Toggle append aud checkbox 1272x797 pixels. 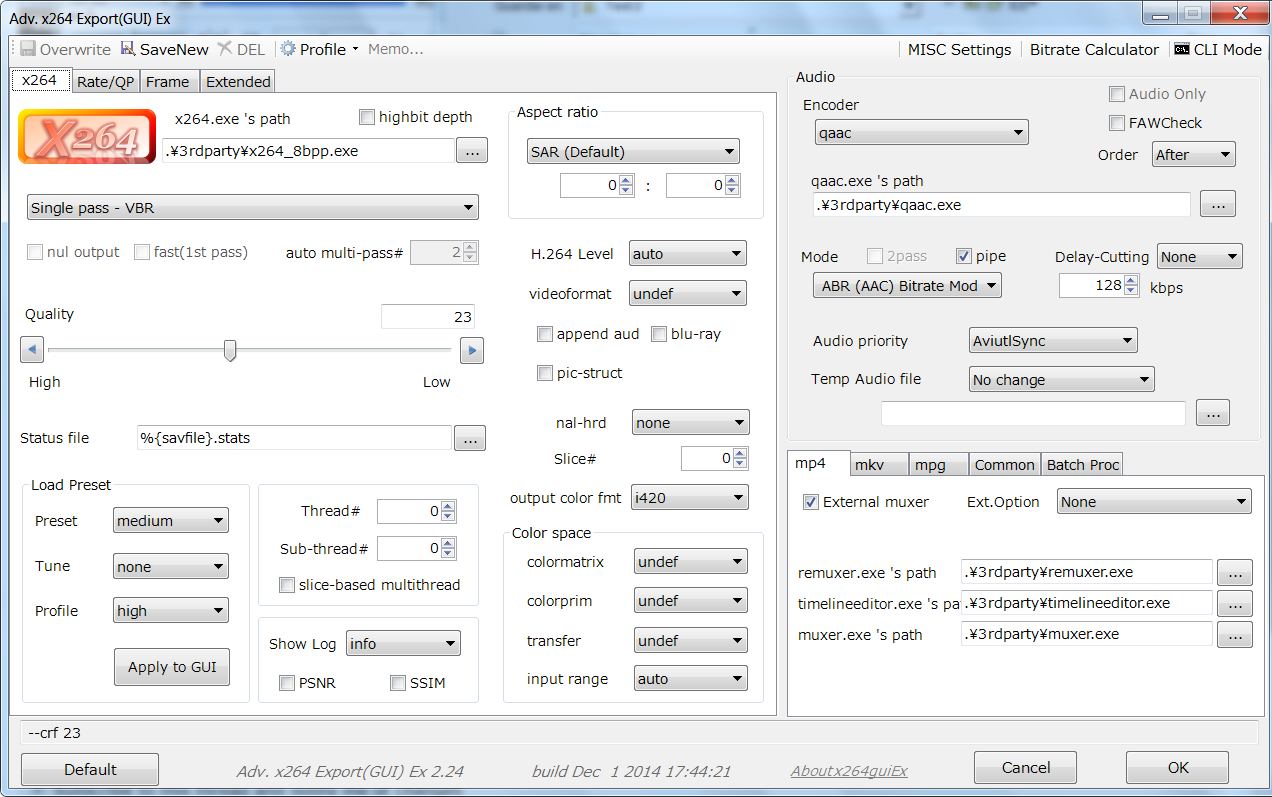tap(545, 334)
